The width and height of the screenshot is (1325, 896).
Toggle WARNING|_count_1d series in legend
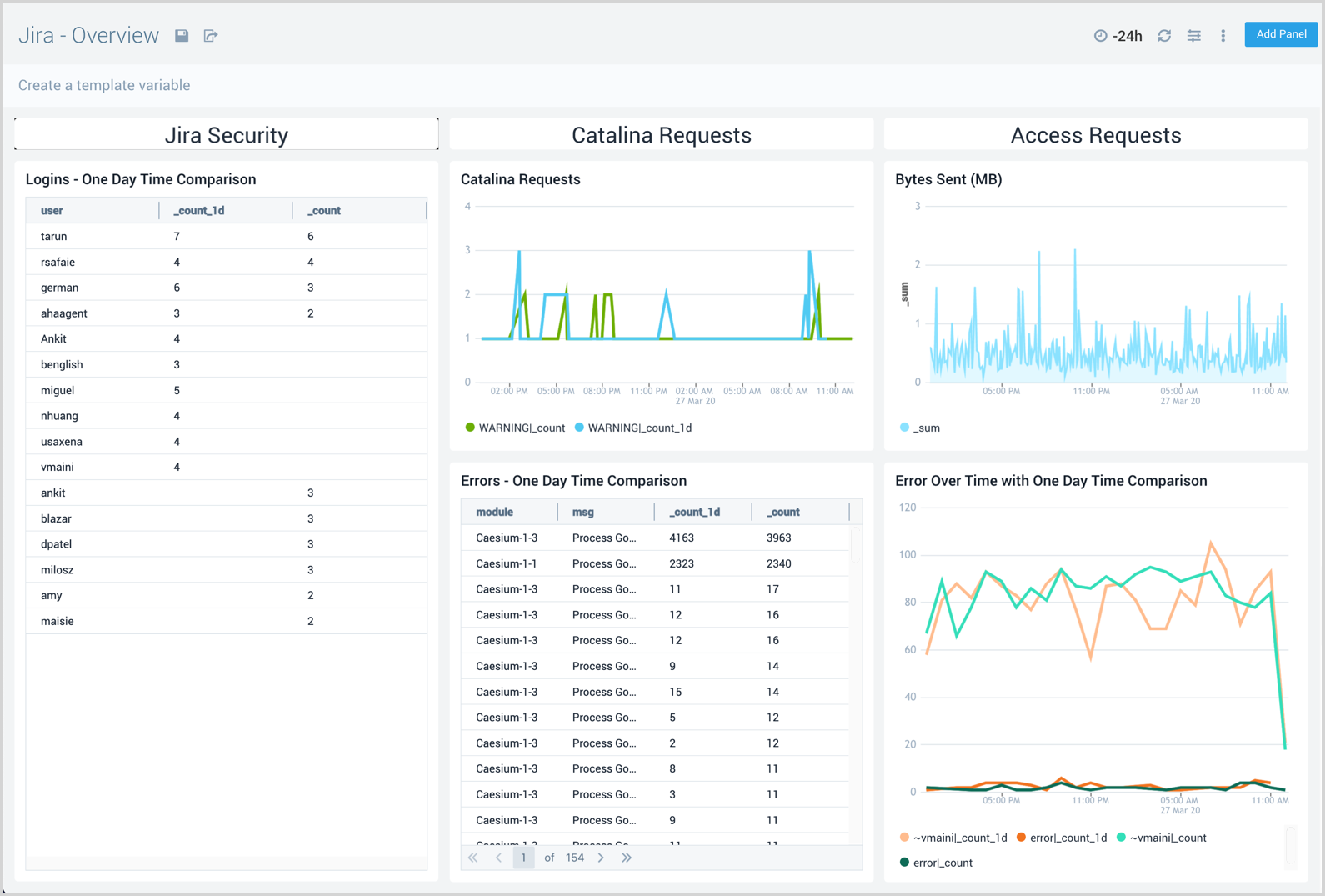(639, 428)
